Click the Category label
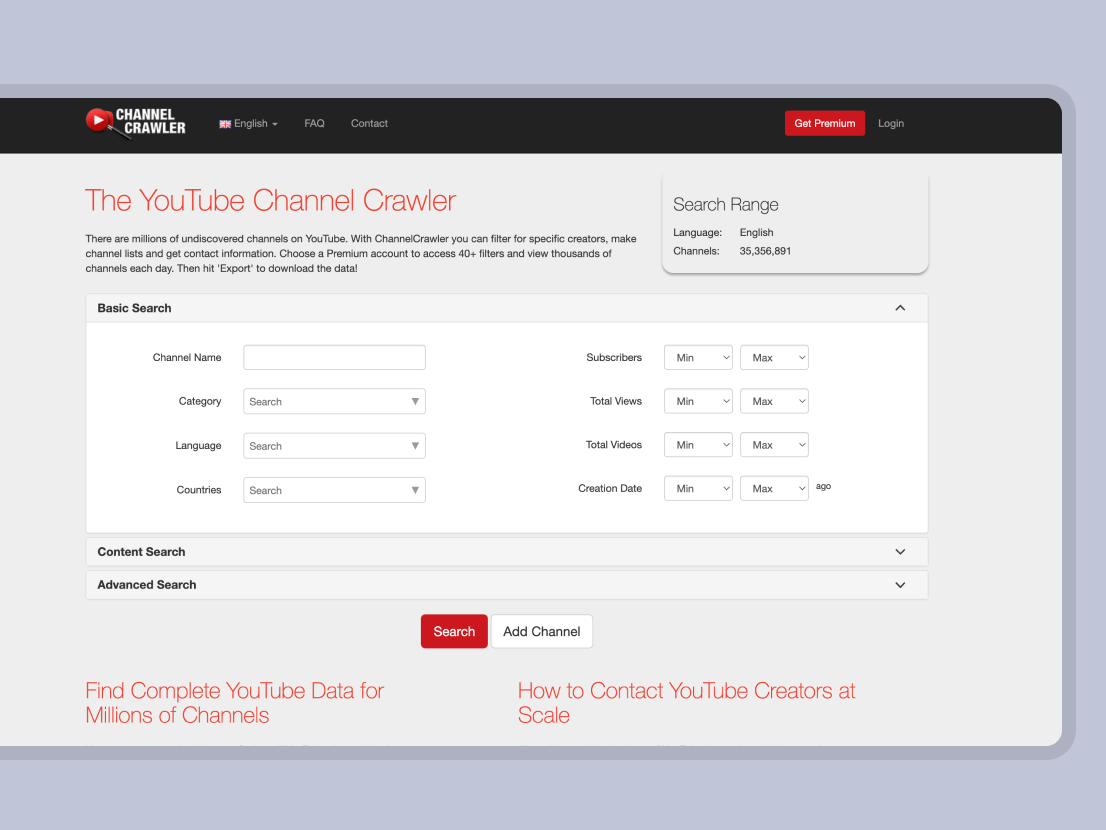 200,401
